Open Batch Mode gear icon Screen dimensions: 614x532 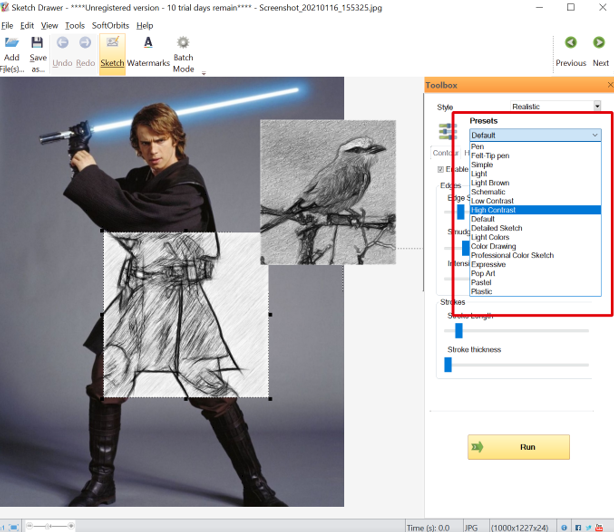(x=183, y=42)
